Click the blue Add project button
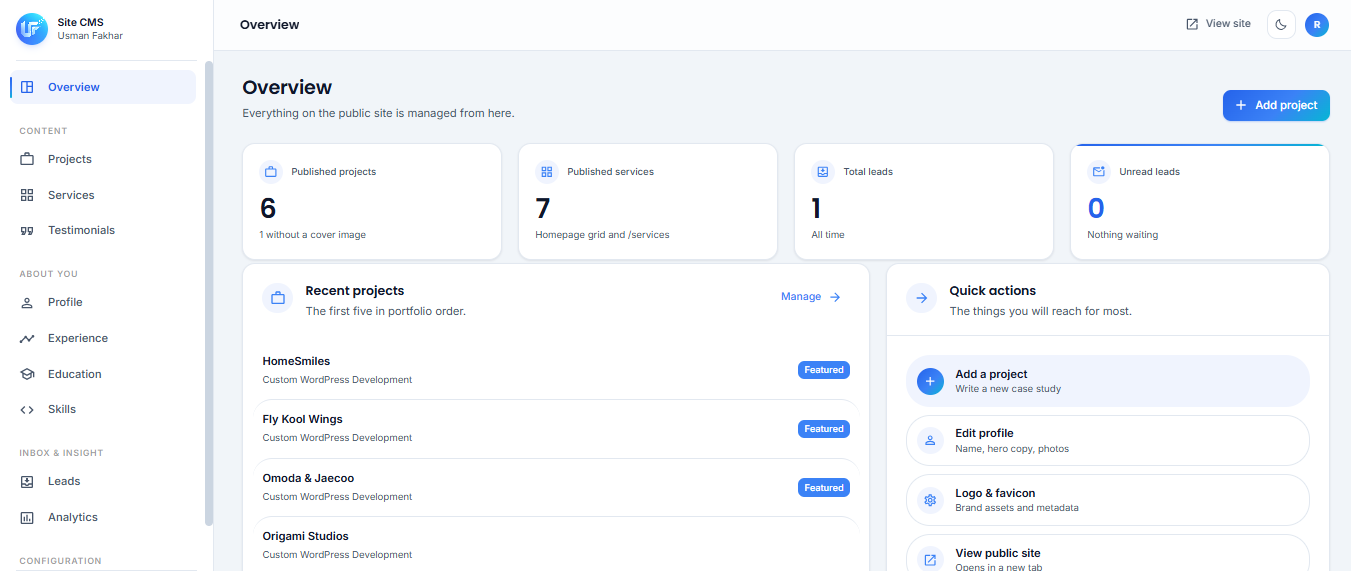 1276,105
